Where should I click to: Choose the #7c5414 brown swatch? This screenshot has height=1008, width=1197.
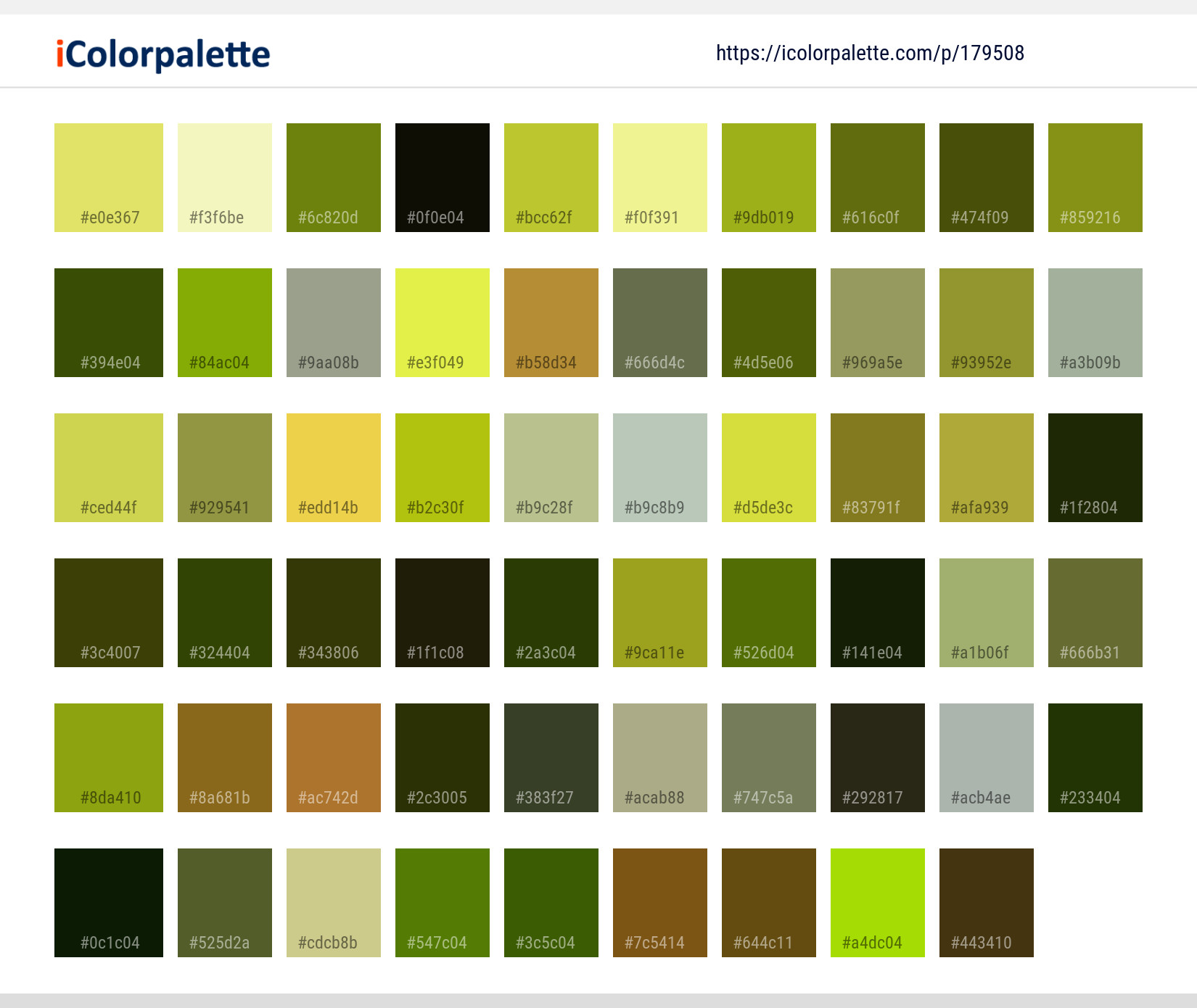click(660, 903)
